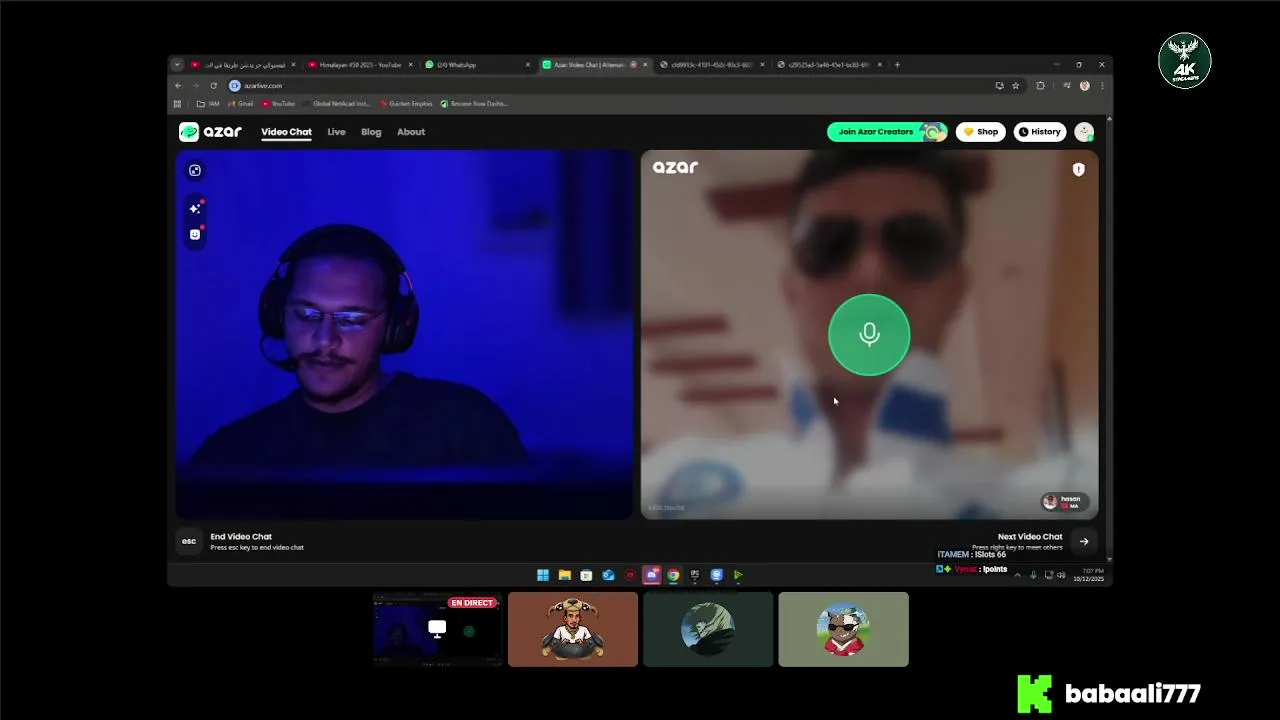Open the tab search dropdown
This screenshot has height=720, width=1280.
click(x=177, y=65)
